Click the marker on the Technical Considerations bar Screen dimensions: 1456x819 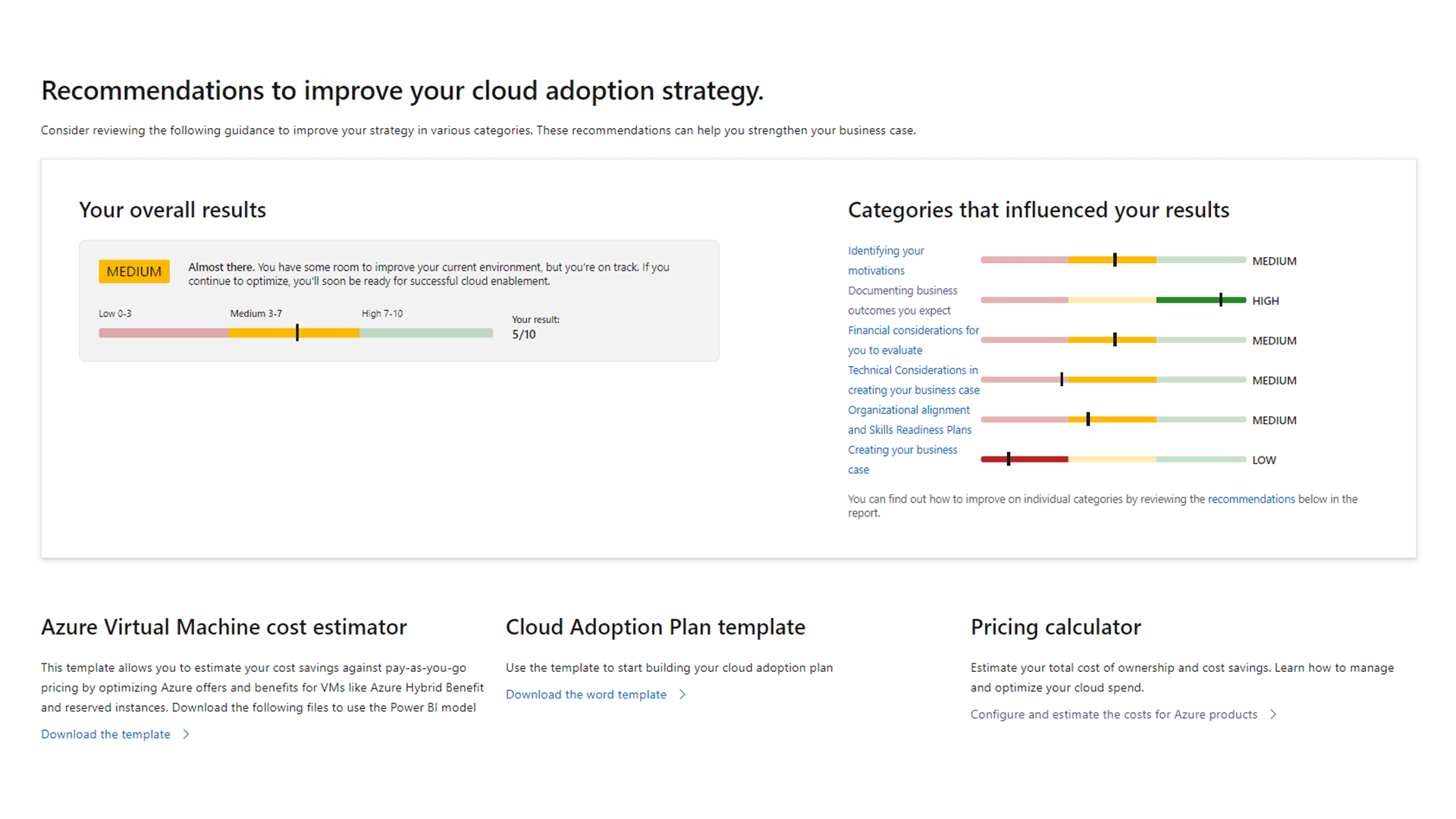point(1062,379)
